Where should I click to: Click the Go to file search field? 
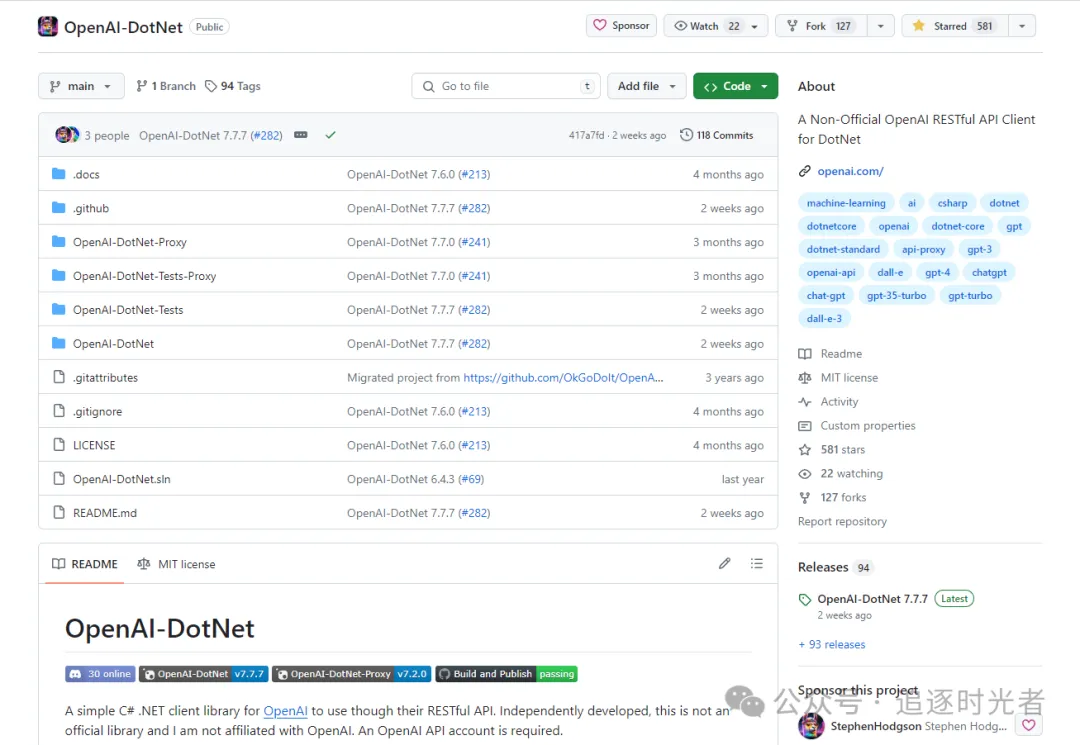coord(506,86)
